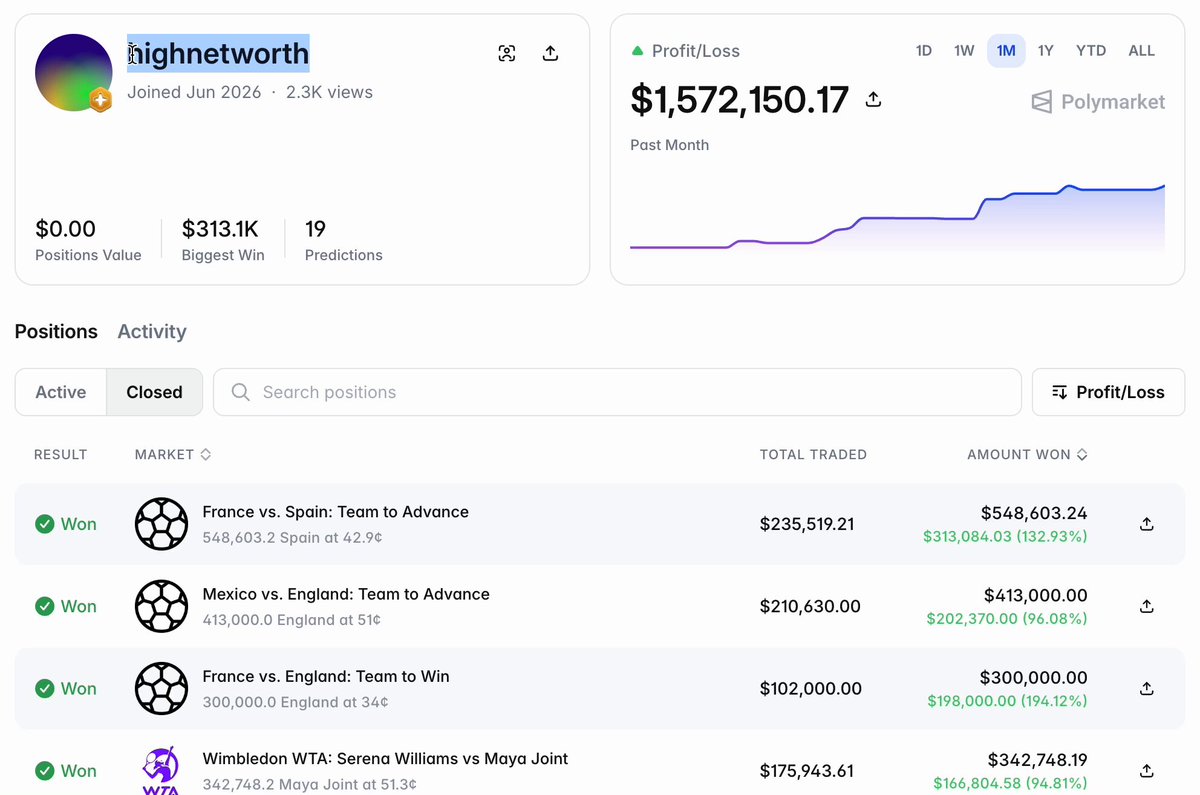1200x795 pixels.
Task: Click the search magnifier icon
Action: [241, 392]
